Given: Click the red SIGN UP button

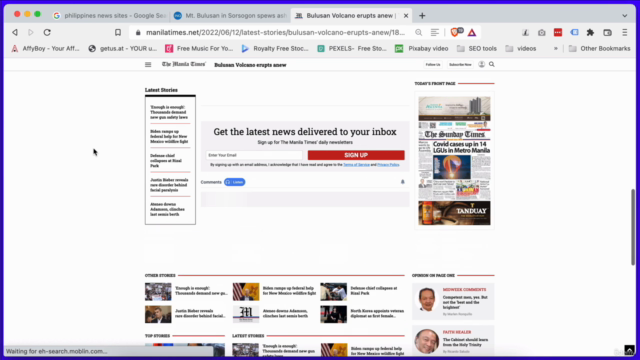Looking at the screenshot, I should point(356,155).
